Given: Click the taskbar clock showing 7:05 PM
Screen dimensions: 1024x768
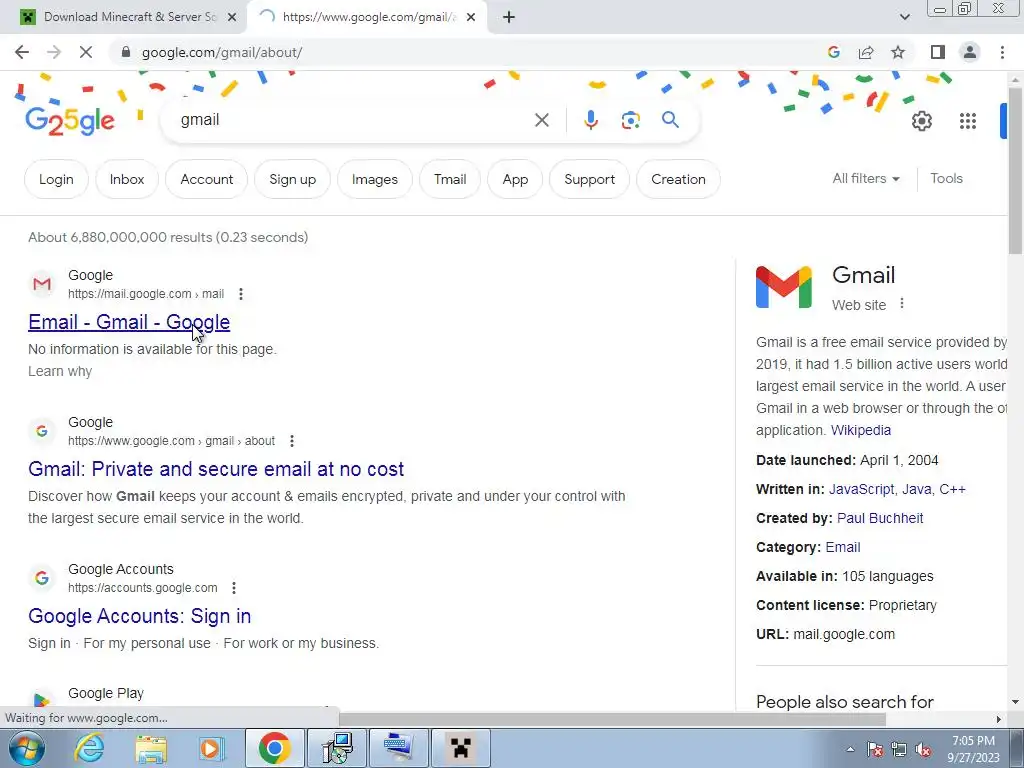Looking at the screenshot, I should tap(973, 749).
